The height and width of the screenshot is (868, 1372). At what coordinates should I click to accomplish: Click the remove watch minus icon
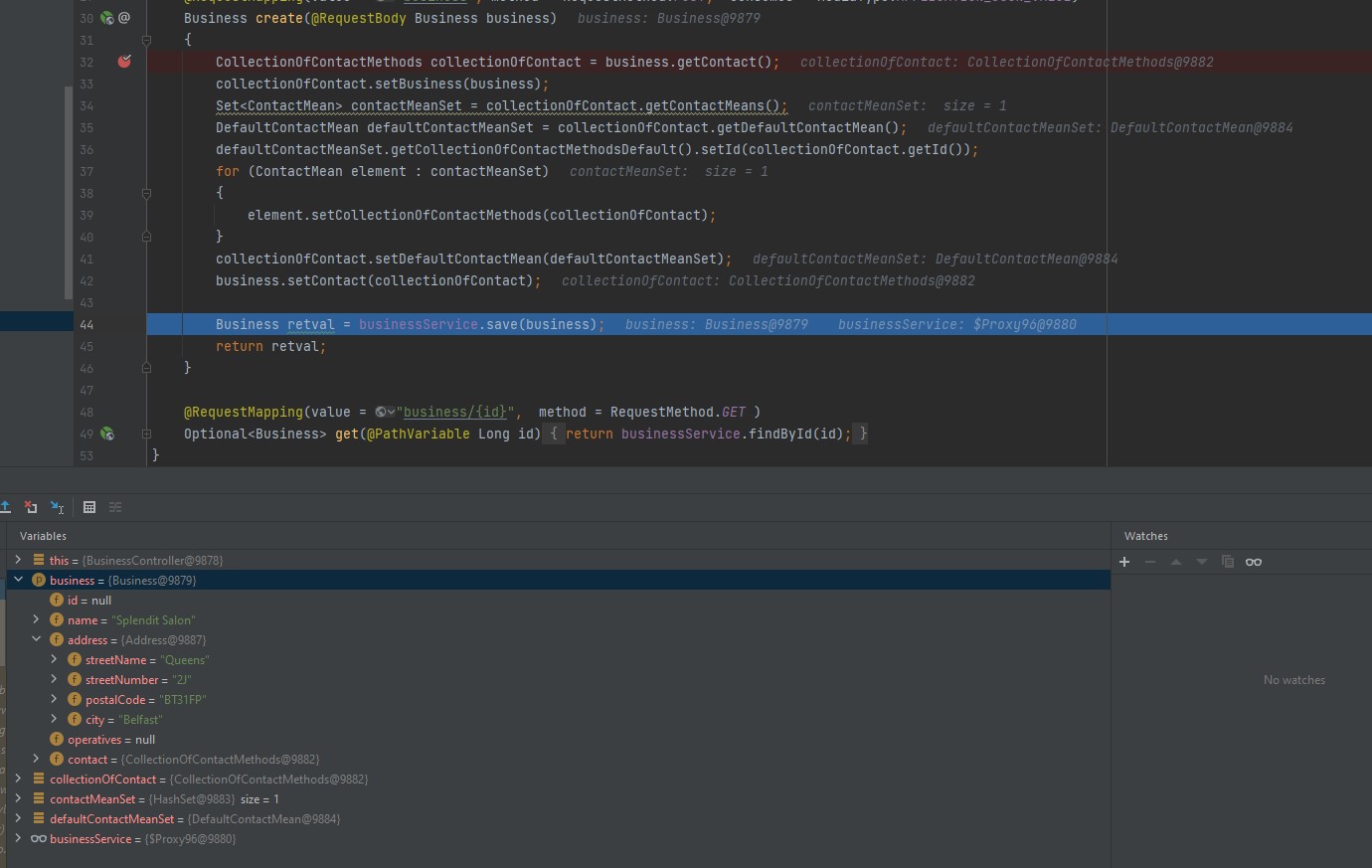(x=1150, y=562)
